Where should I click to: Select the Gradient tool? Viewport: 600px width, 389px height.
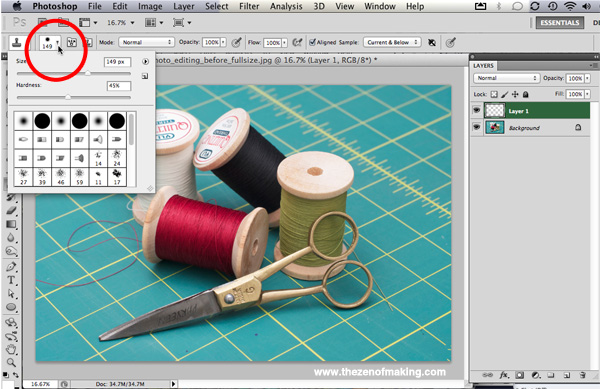[11, 224]
